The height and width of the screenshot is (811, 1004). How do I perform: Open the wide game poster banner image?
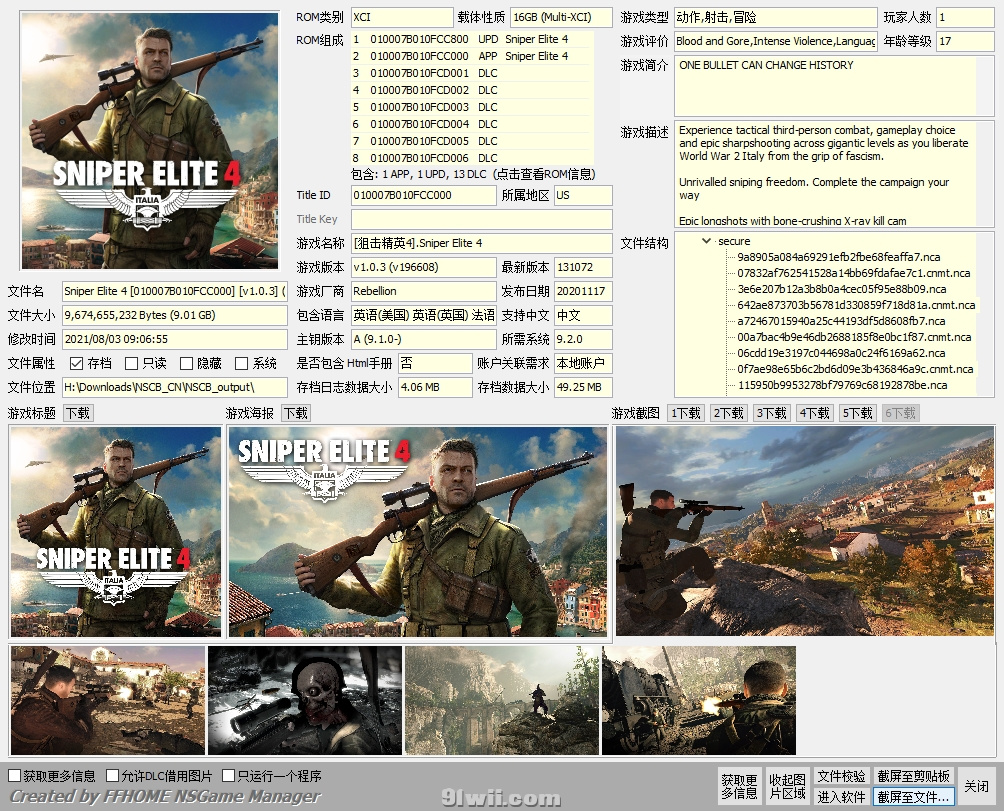pos(418,532)
